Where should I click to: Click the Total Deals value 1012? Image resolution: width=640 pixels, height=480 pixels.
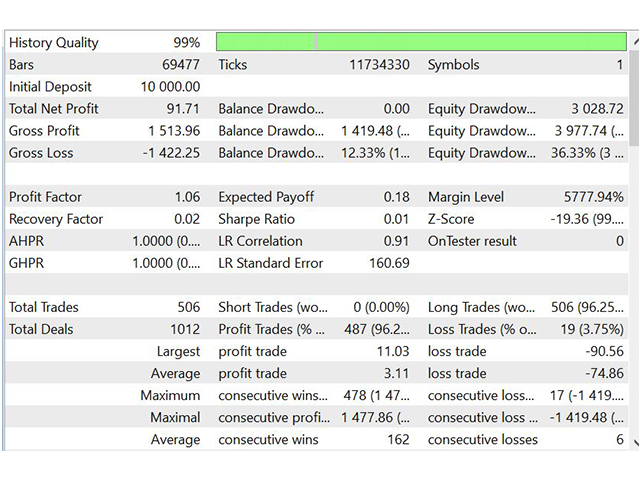(183, 329)
